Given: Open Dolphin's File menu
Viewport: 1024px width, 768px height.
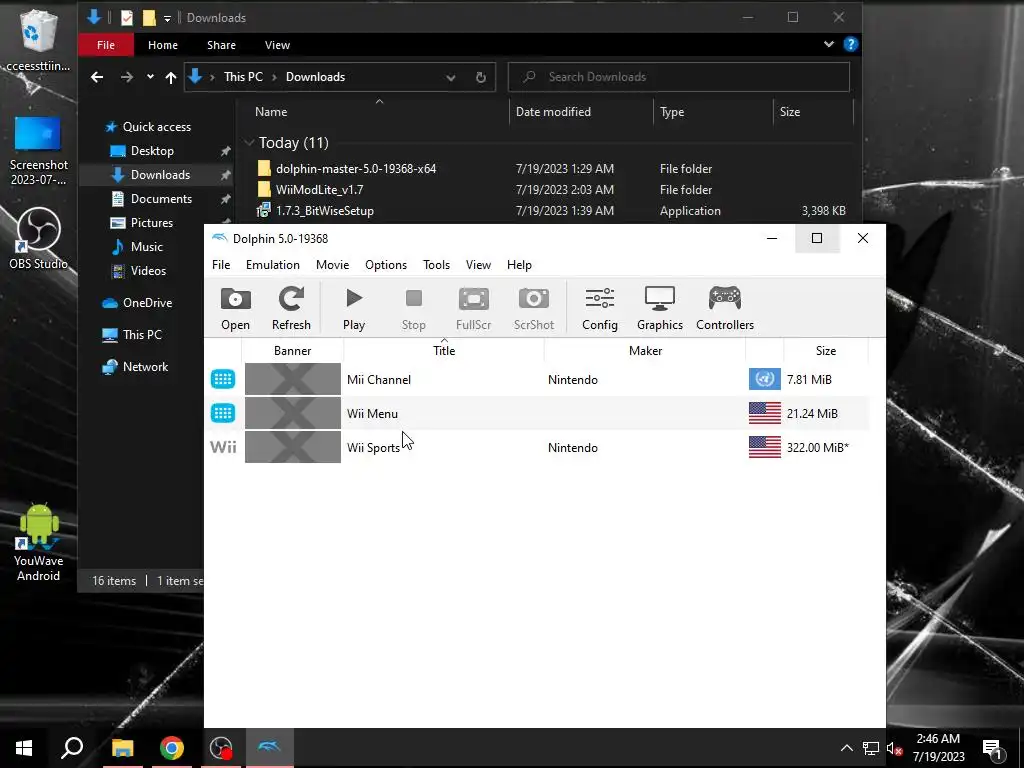Looking at the screenshot, I should (x=221, y=264).
